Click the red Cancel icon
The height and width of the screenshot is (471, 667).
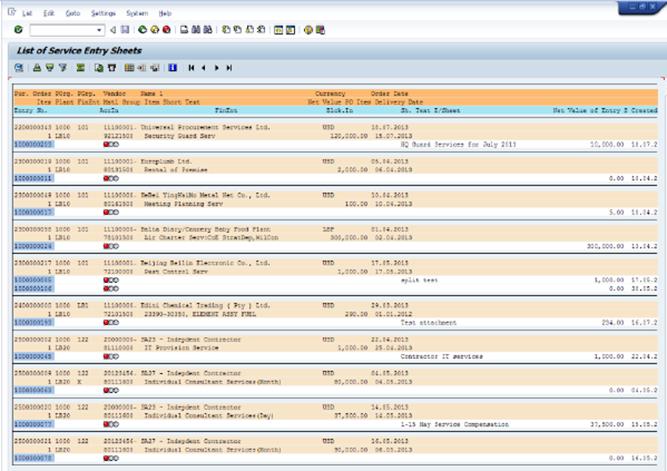(165, 31)
